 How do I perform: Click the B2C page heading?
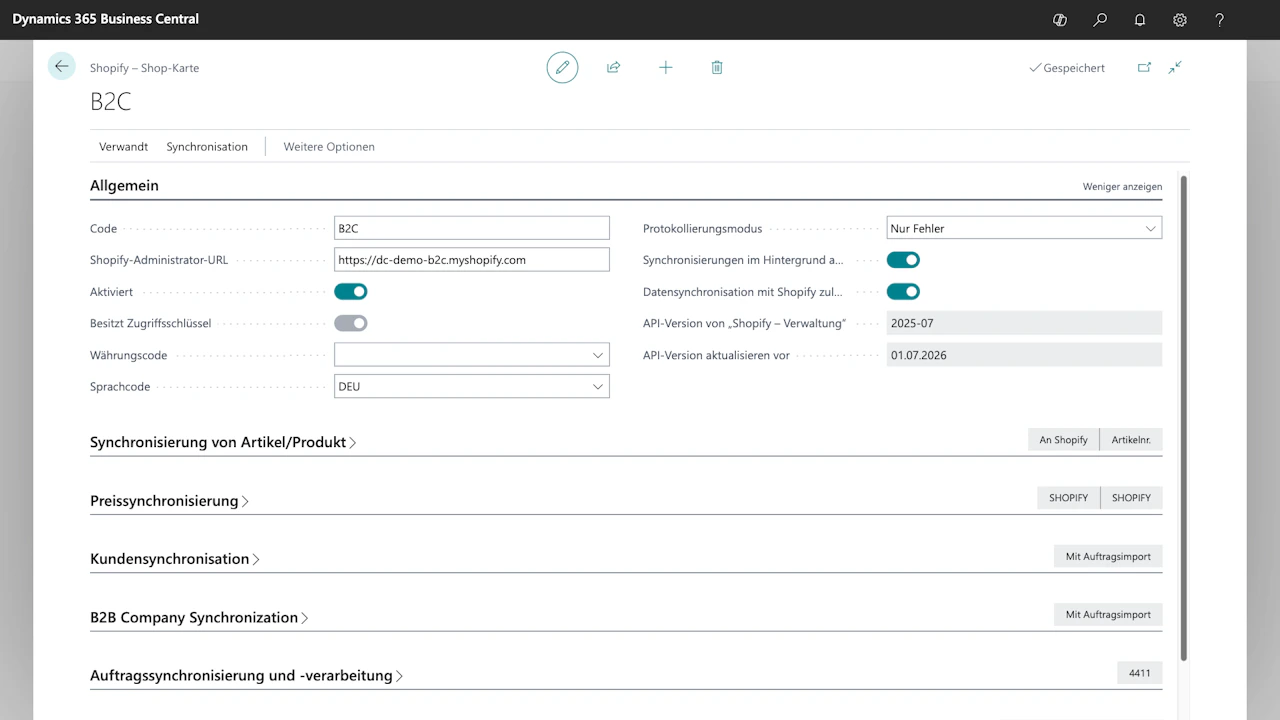tap(110, 101)
